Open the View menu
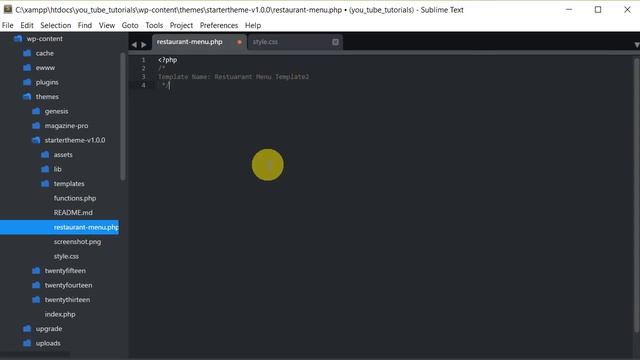Viewport: 640px width, 360px height. click(107, 25)
